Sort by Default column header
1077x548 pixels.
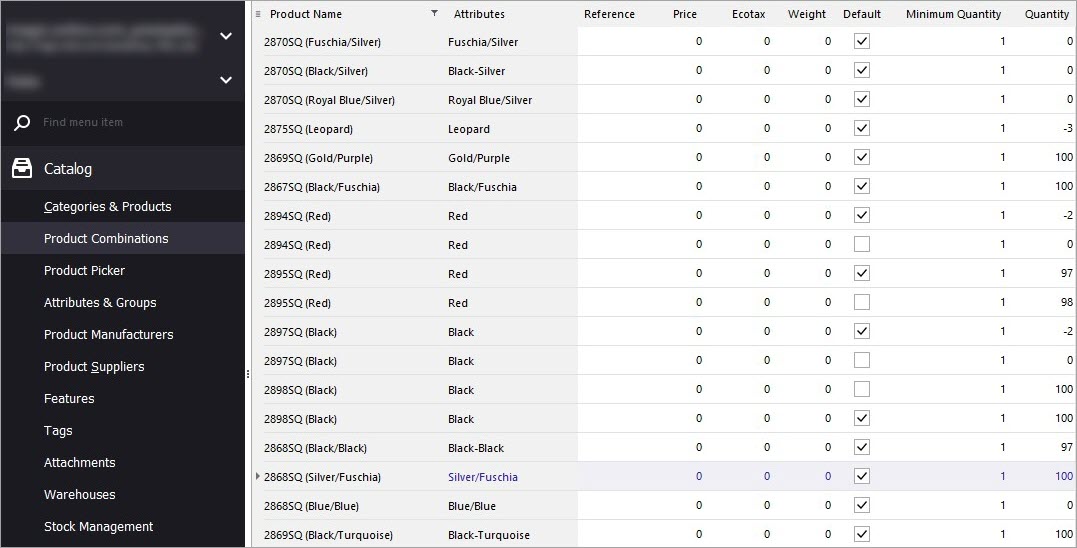(x=862, y=14)
